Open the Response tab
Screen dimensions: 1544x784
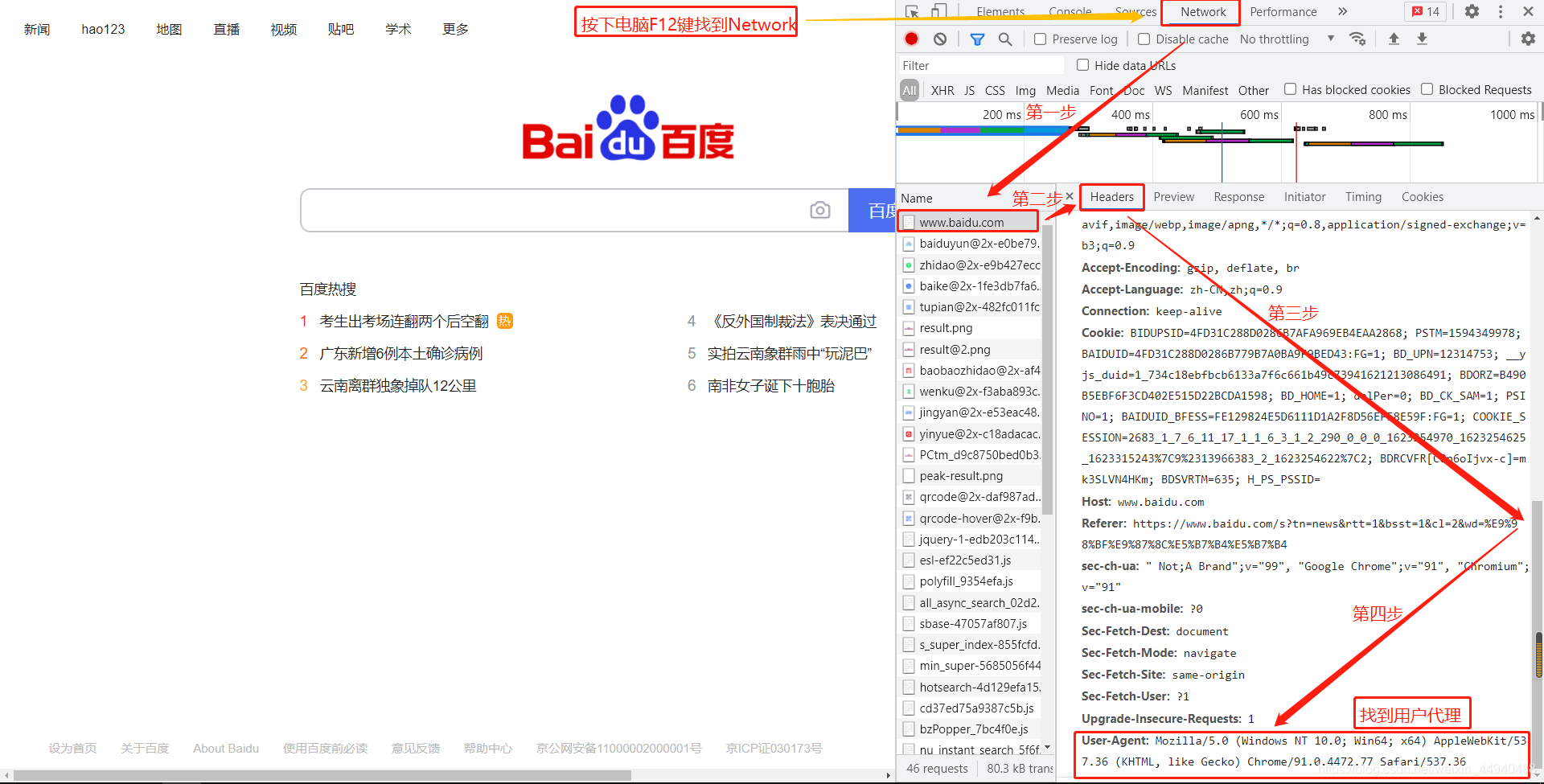1238,197
